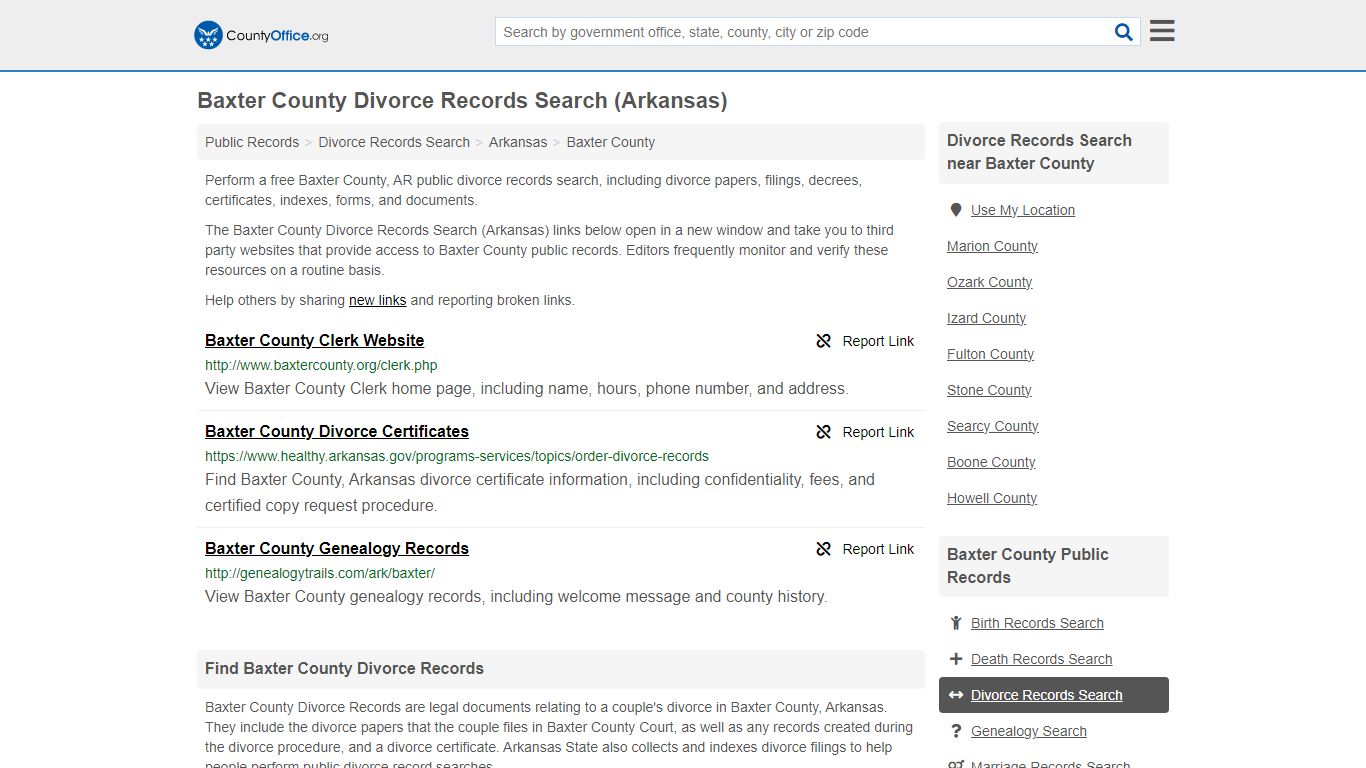This screenshot has height=768, width=1366.
Task: Open Baxter County Divorce Certificates heading
Action: click(x=337, y=431)
